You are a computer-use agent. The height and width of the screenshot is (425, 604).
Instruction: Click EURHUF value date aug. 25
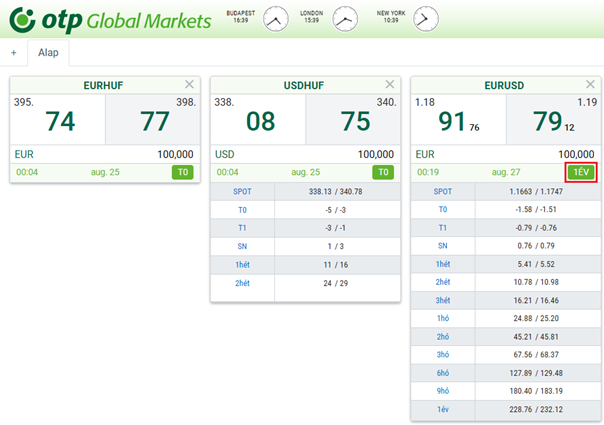point(105,172)
